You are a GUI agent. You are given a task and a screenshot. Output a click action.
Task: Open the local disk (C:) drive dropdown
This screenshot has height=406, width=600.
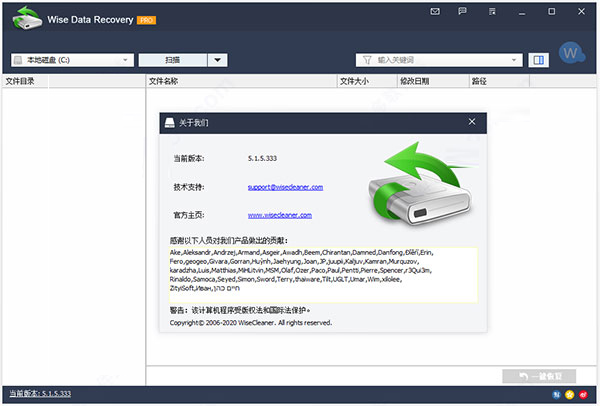point(72,60)
